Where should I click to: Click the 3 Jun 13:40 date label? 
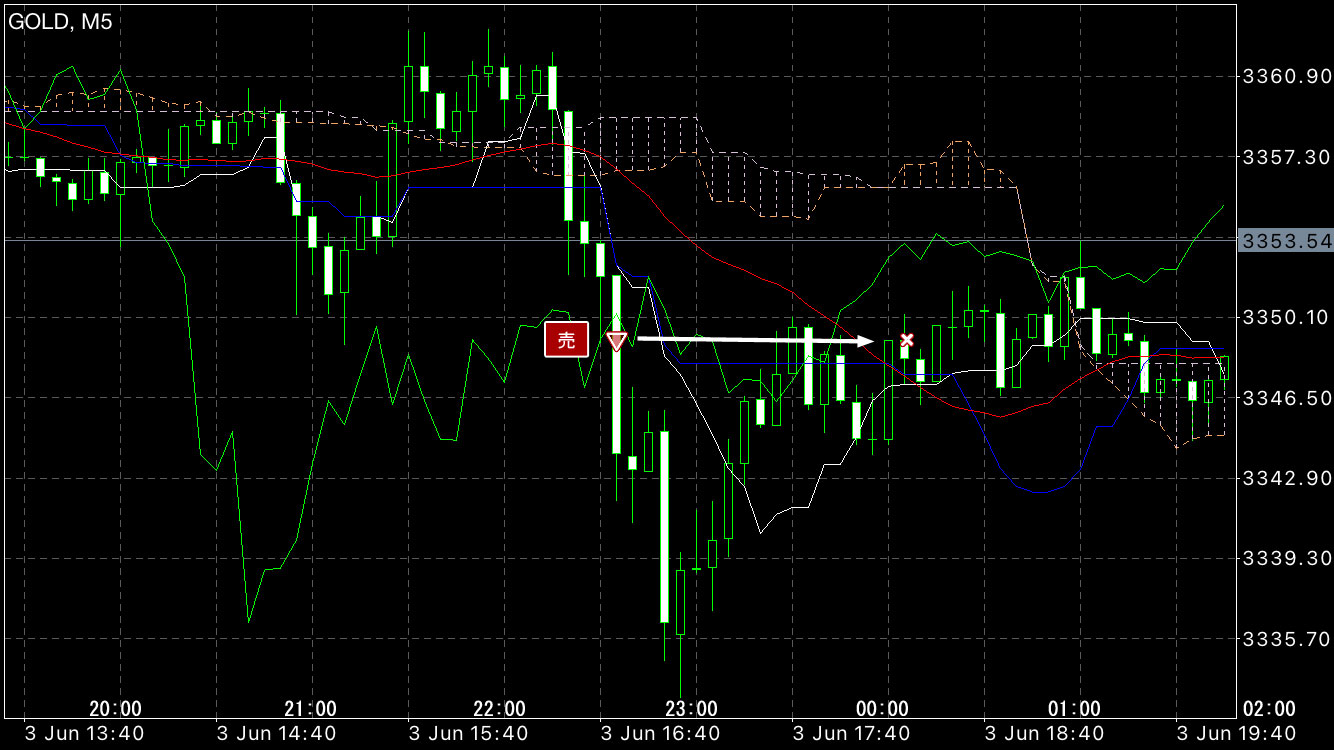pyautogui.click(x=85, y=733)
